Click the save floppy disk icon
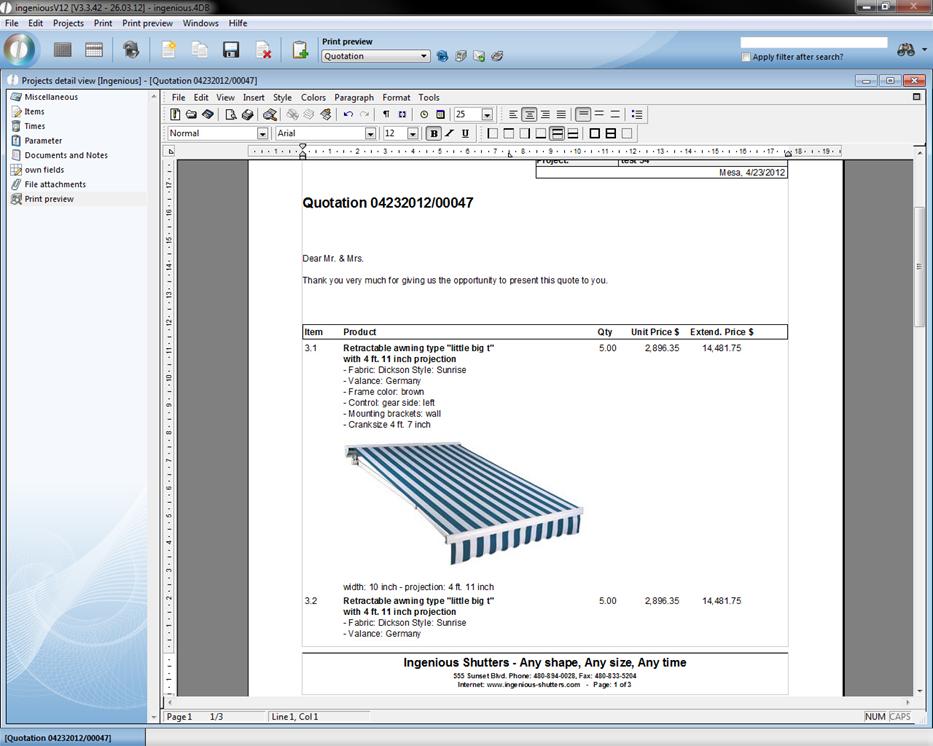 point(230,50)
